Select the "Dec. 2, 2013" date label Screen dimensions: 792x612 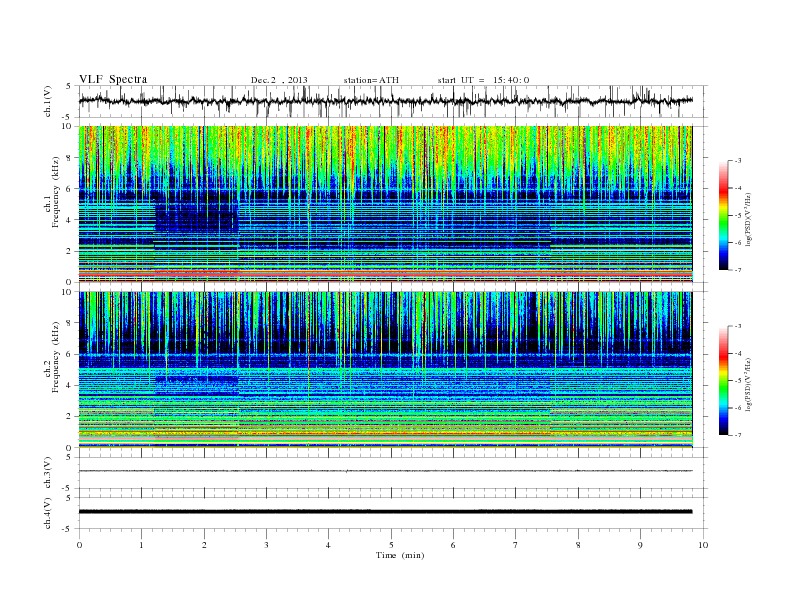click(x=279, y=80)
